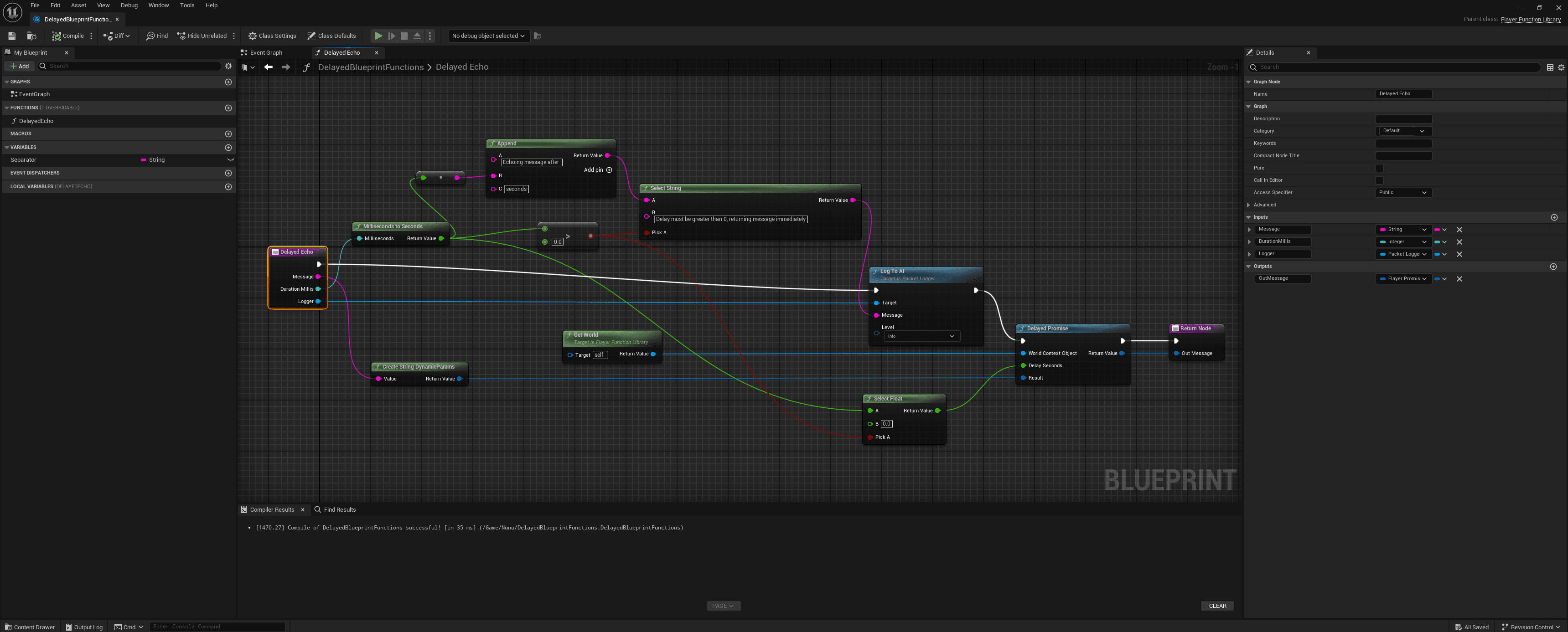Open the Tools menu
This screenshot has height=632, width=1568.
click(187, 5)
